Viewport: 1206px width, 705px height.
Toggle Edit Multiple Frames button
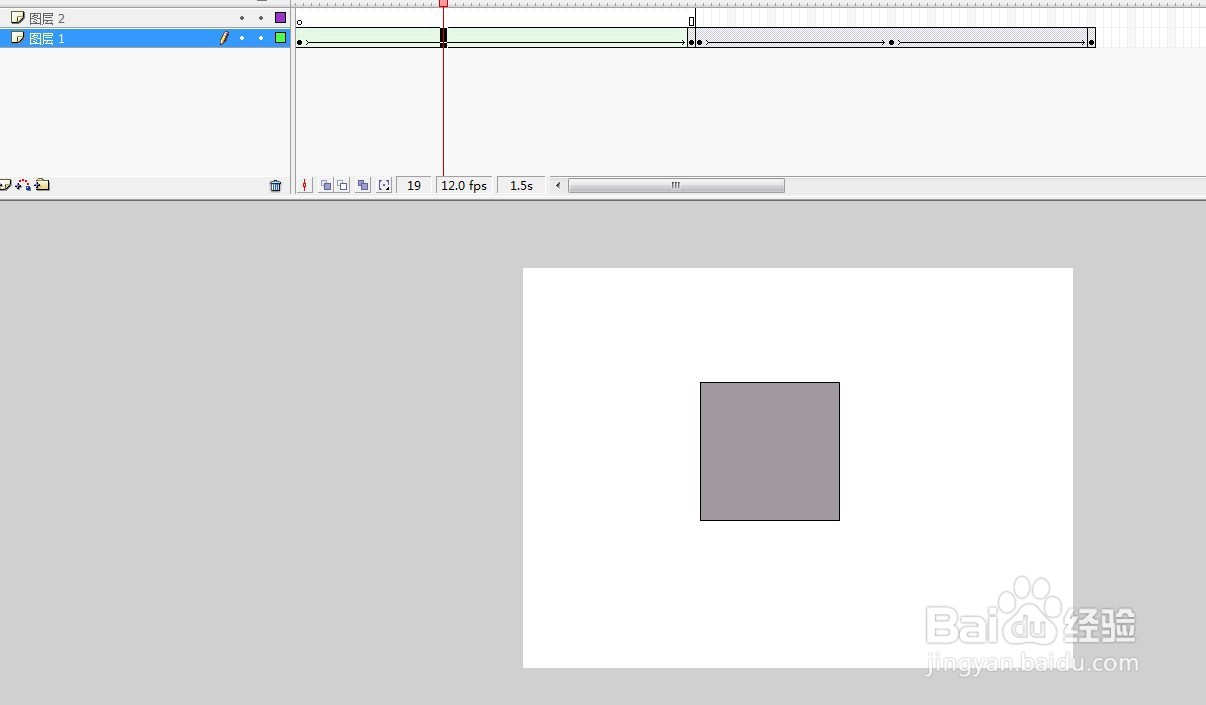pyautogui.click(x=363, y=185)
